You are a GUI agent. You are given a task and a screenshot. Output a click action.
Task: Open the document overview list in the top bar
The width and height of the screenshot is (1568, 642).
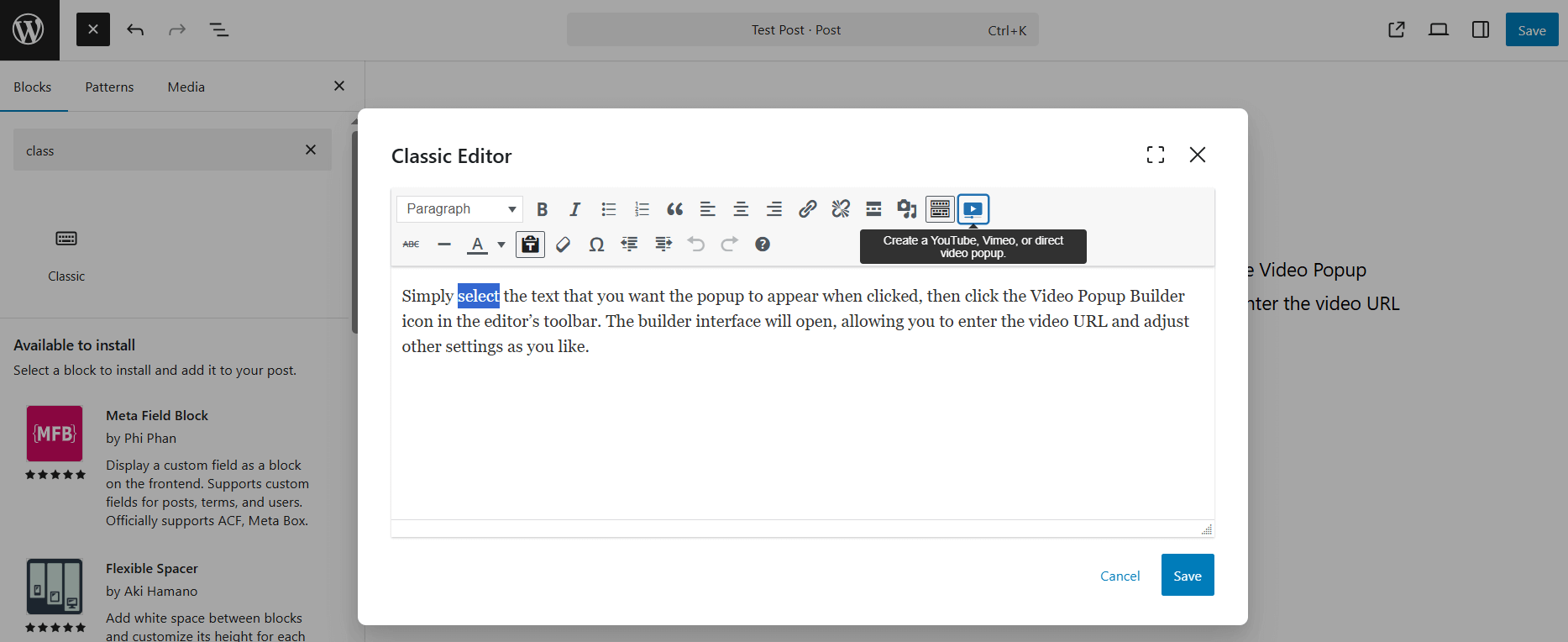pyautogui.click(x=219, y=30)
